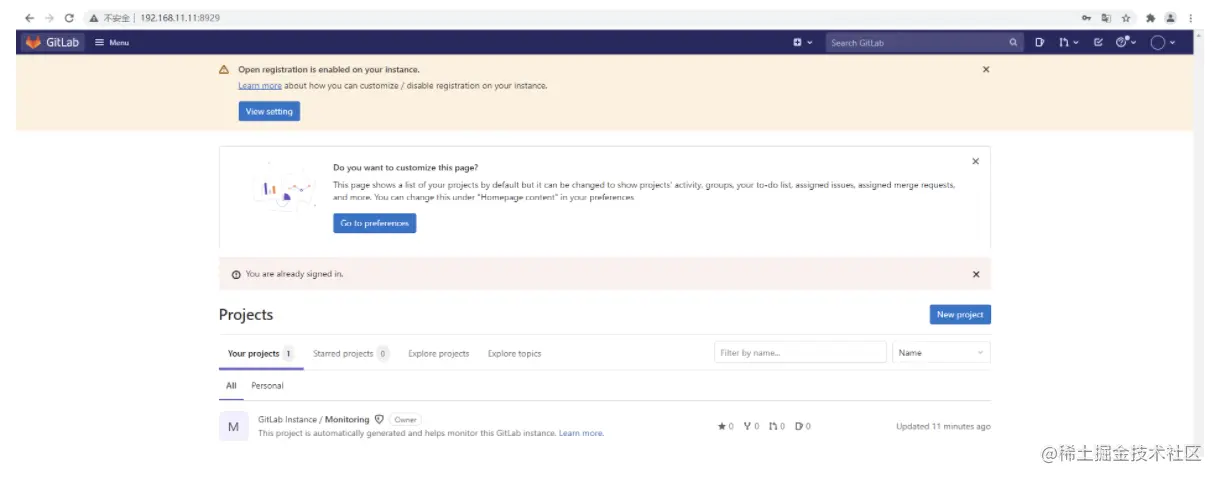Dismiss the open registration warning banner

(986, 69)
